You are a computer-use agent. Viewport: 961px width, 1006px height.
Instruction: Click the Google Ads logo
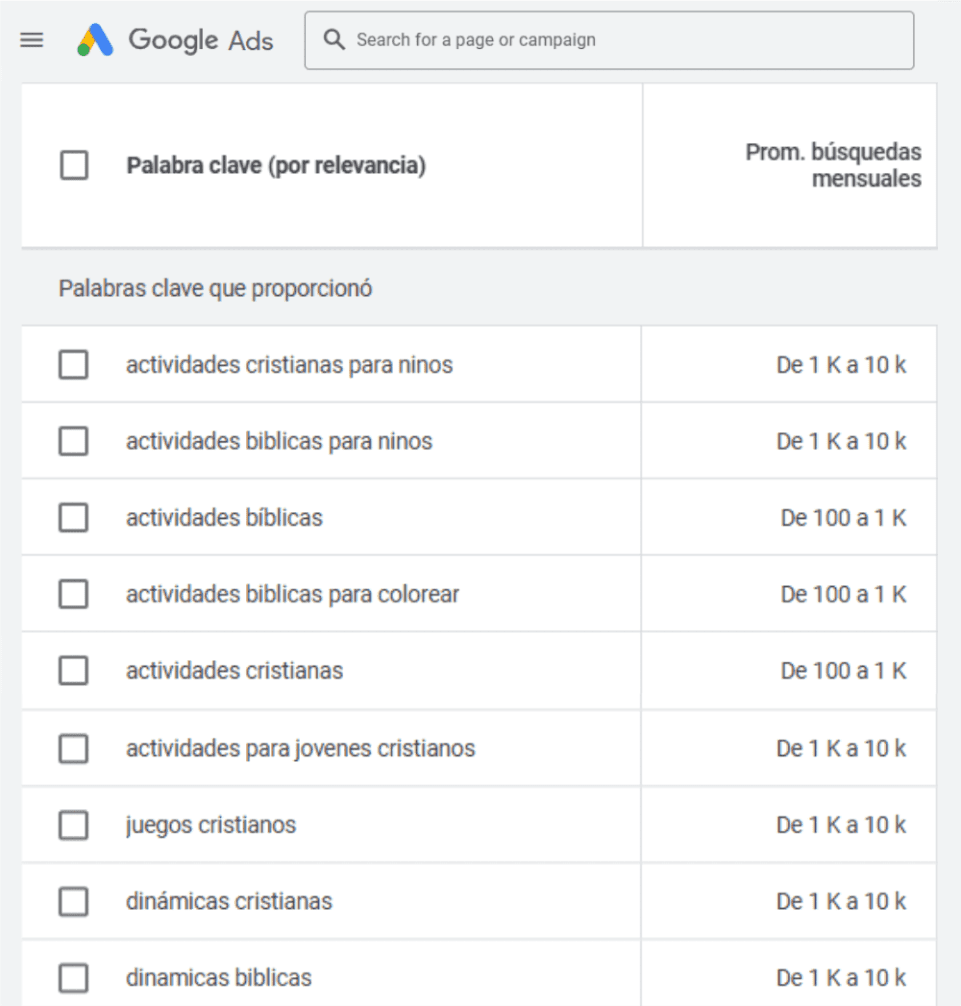click(175, 40)
